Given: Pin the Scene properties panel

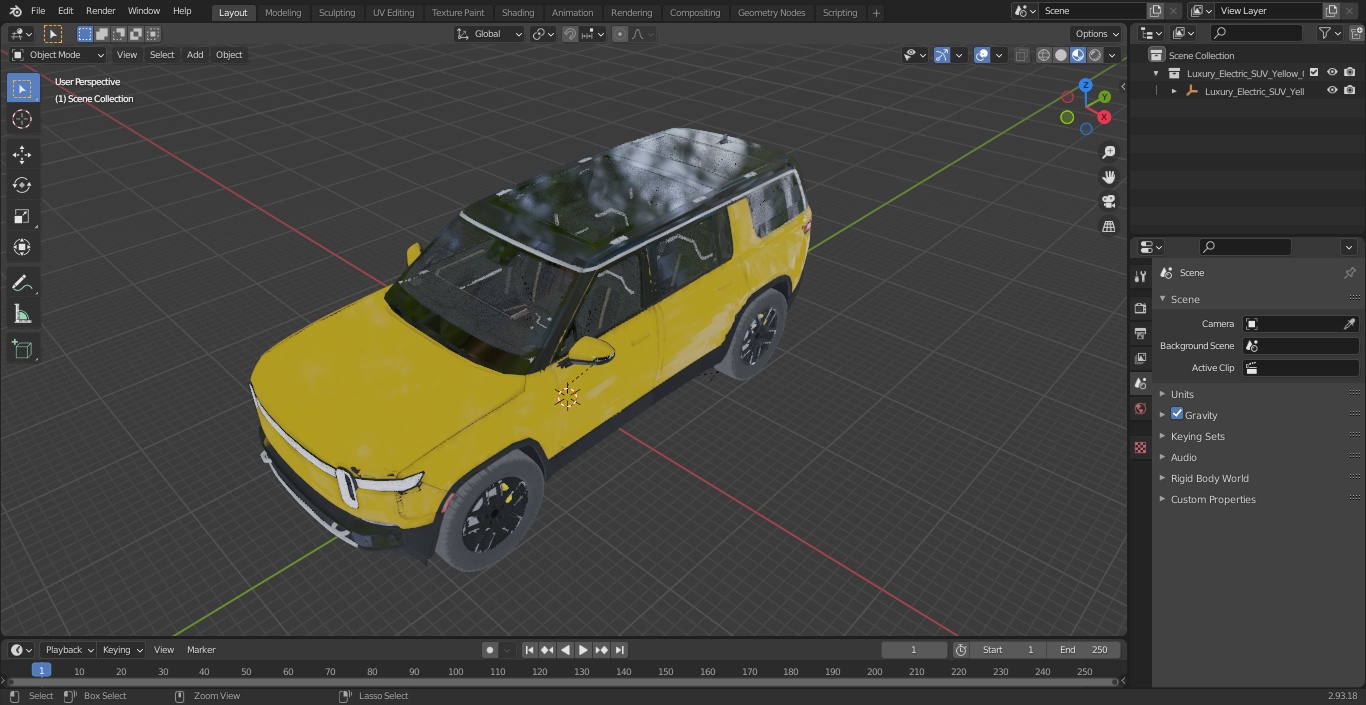Looking at the screenshot, I should coord(1349,273).
